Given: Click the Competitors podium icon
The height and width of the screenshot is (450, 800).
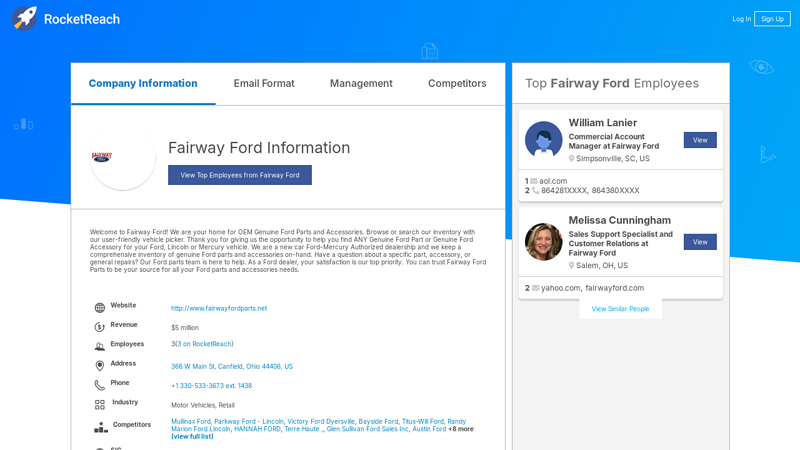Looking at the screenshot, I should pos(101,428).
